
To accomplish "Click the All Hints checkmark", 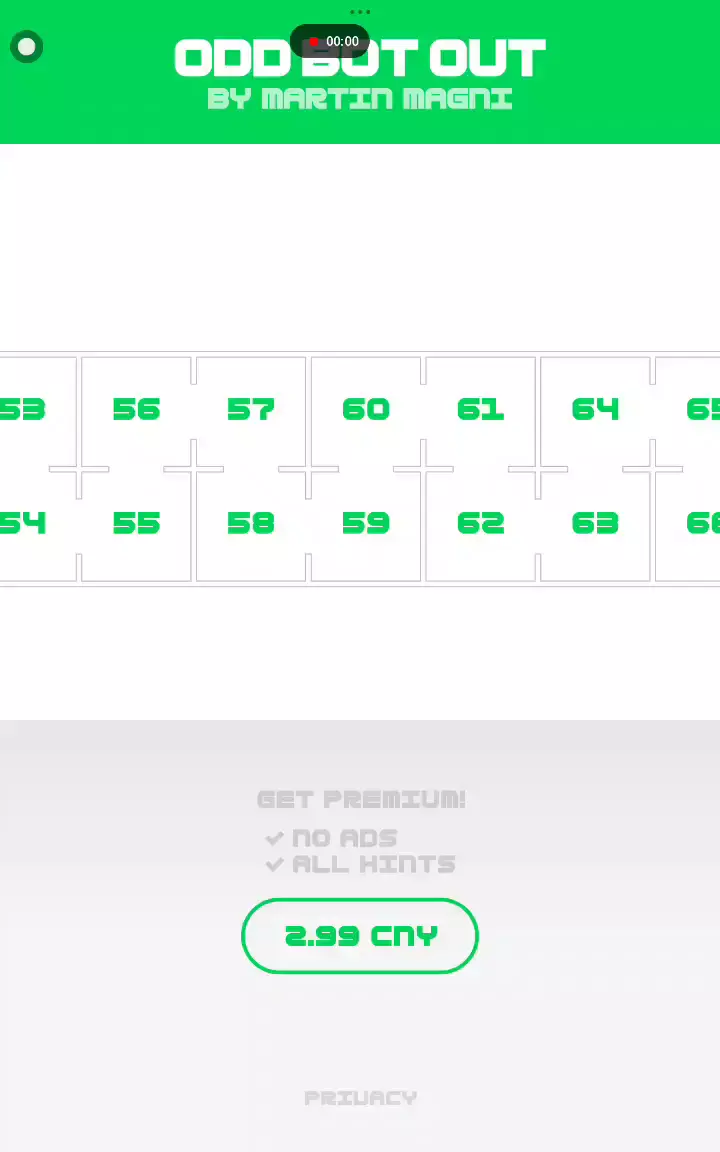I will click(x=275, y=864).
